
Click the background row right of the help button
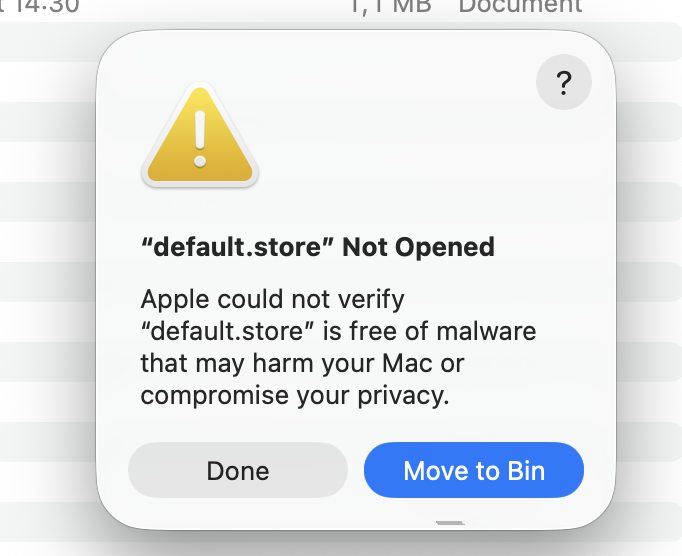(x=650, y=83)
